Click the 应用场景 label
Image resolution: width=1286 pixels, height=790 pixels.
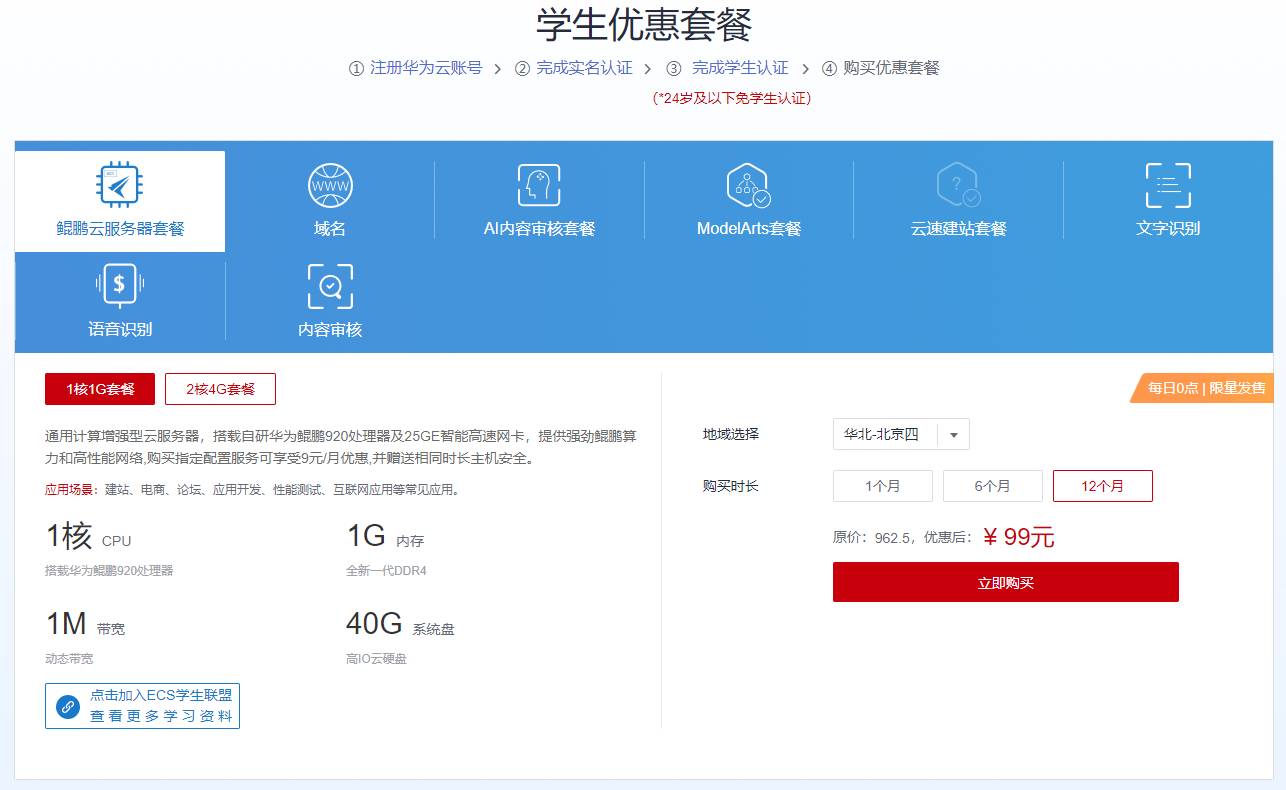click(72, 490)
